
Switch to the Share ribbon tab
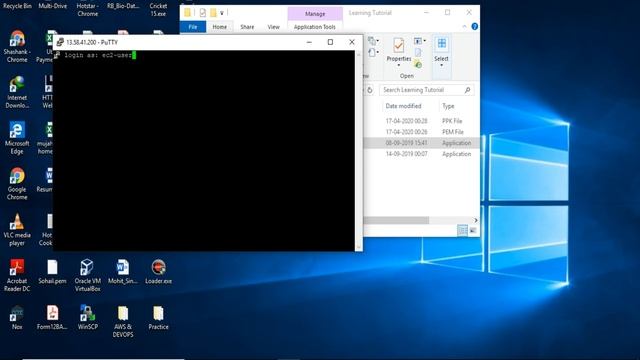point(247,27)
